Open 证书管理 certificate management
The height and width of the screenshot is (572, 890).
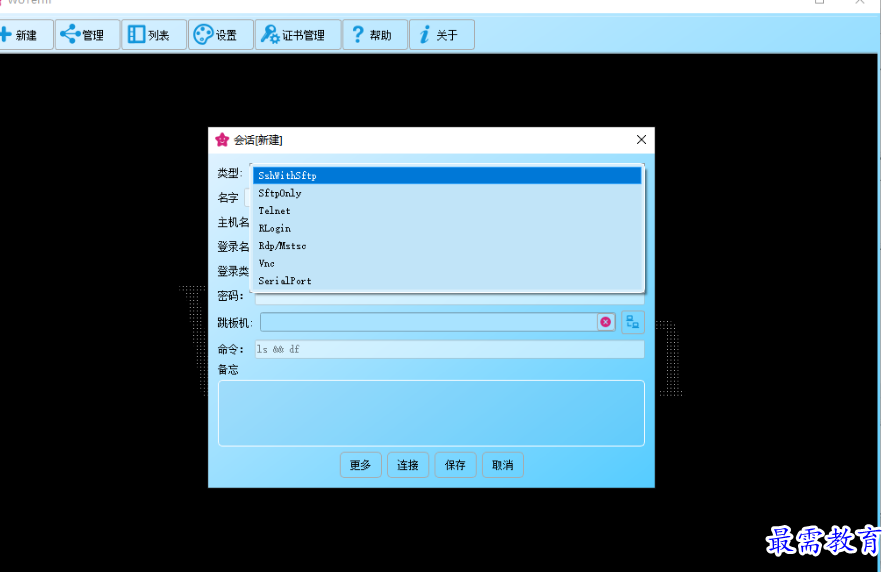pyautogui.click(x=298, y=35)
